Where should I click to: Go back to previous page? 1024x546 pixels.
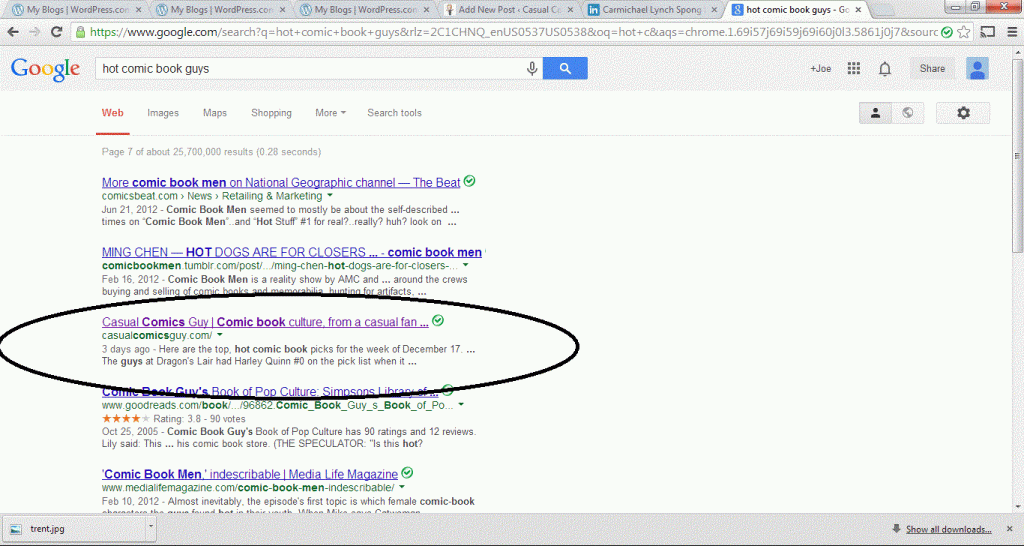click(13, 32)
